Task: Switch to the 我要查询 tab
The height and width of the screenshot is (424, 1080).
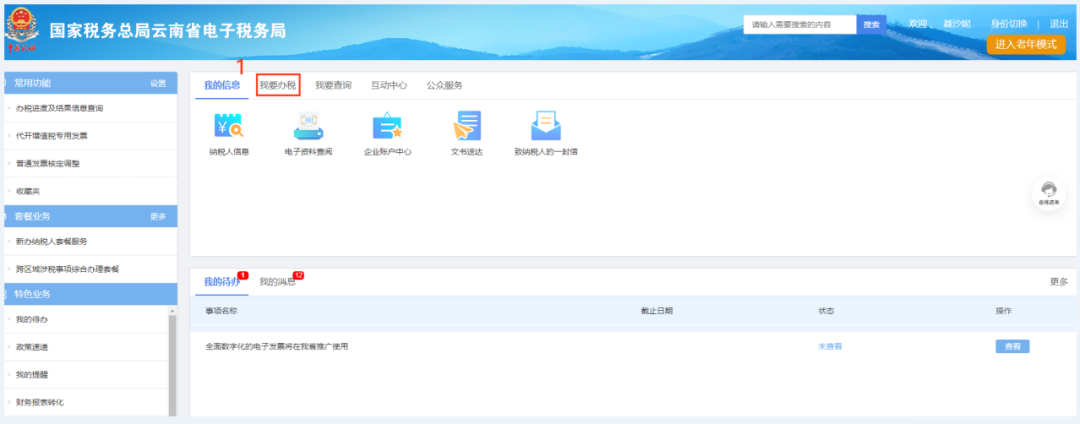Action: (333, 85)
